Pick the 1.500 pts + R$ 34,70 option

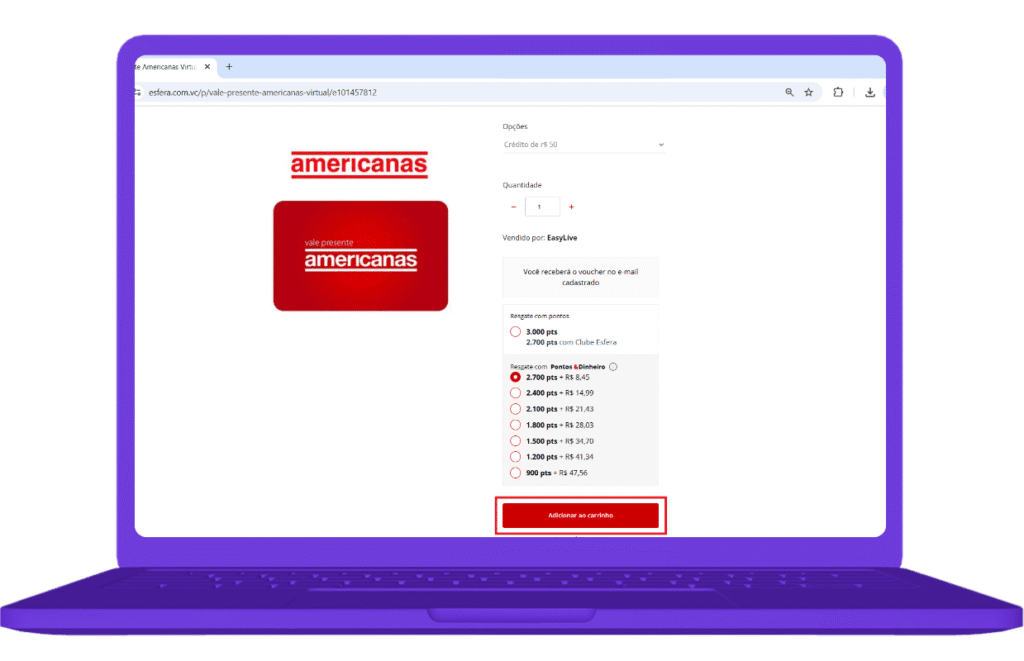click(515, 441)
